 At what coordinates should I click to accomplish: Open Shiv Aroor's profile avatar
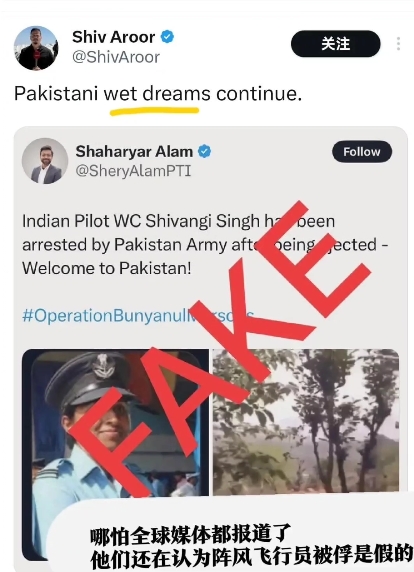click(x=36, y=48)
